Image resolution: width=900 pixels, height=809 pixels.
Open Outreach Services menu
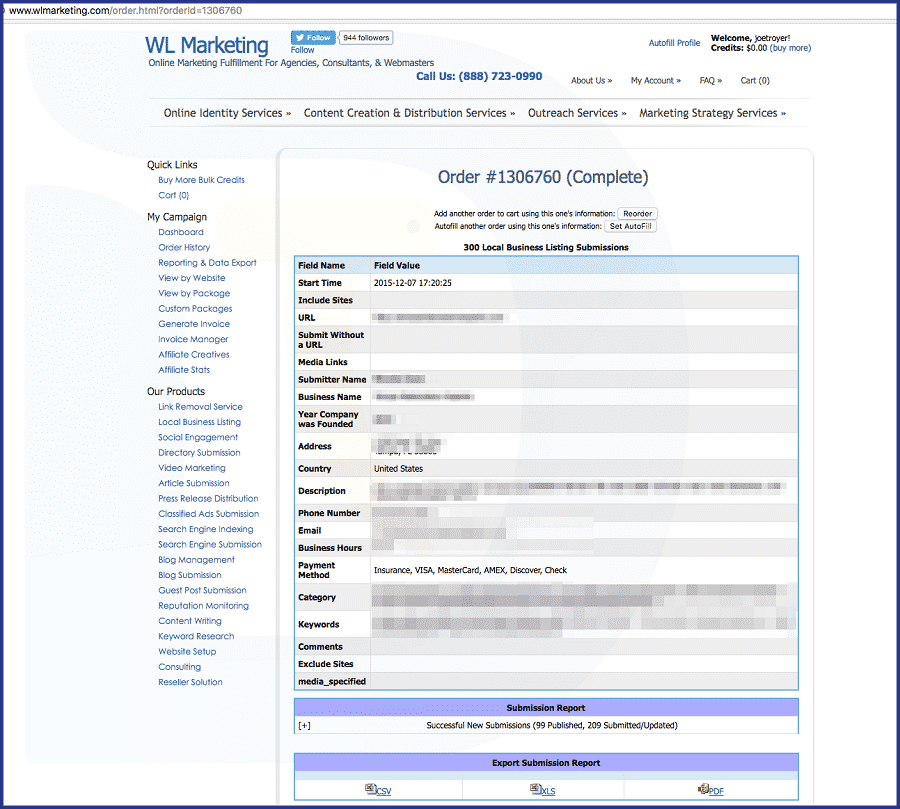pos(577,113)
